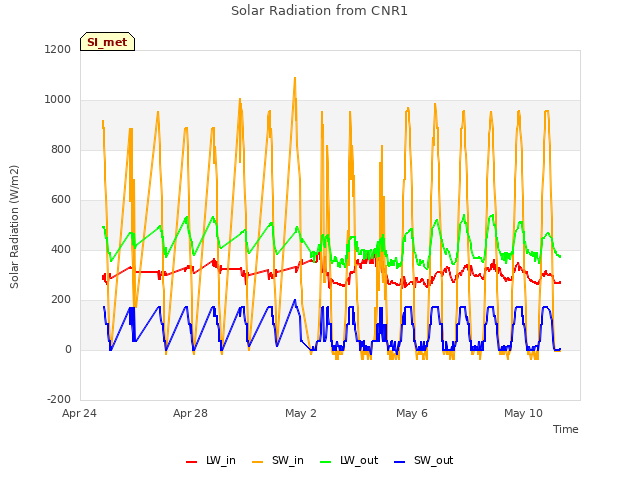Screen dimensions: 640x480
Task: Toggle the LW_in legend entry
Action: [x=211, y=460]
